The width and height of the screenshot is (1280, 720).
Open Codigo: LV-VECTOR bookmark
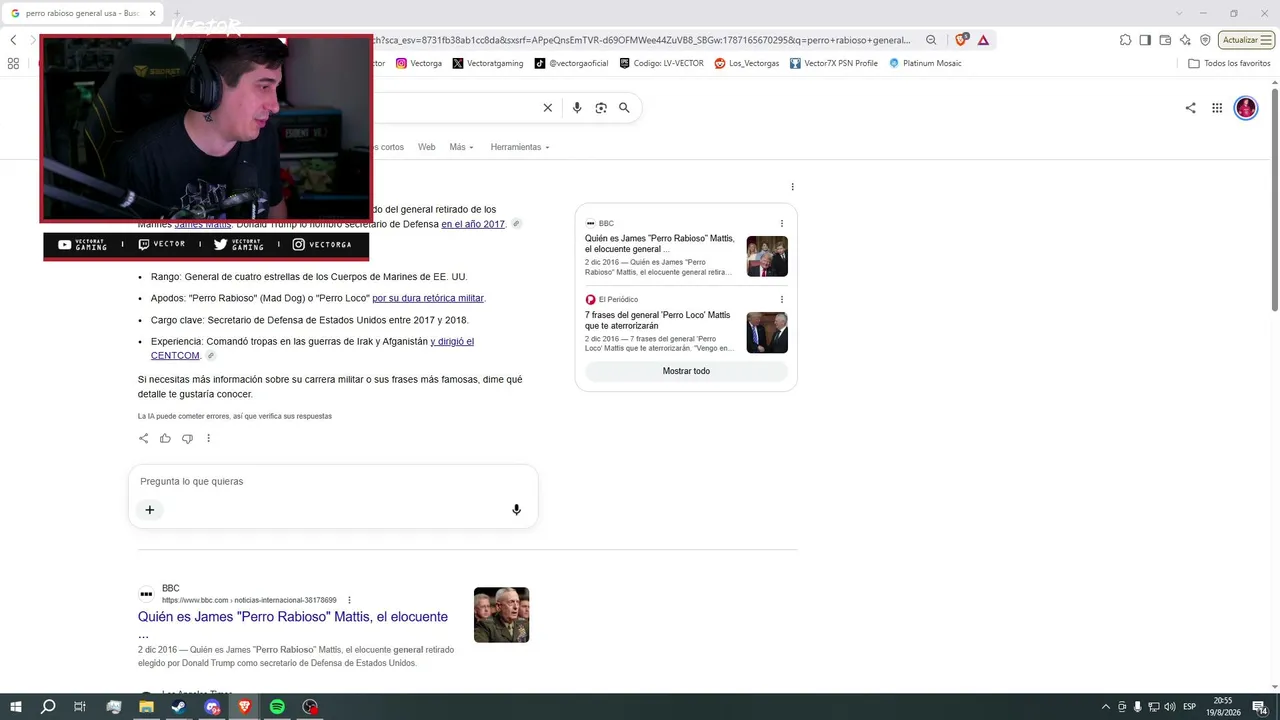[x=661, y=63]
